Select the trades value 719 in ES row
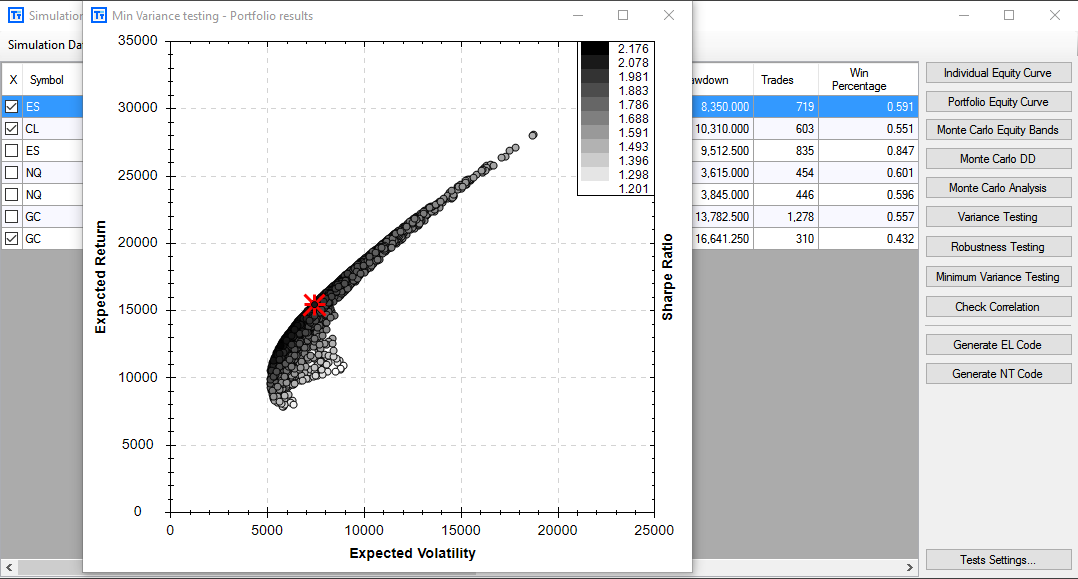 point(786,107)
